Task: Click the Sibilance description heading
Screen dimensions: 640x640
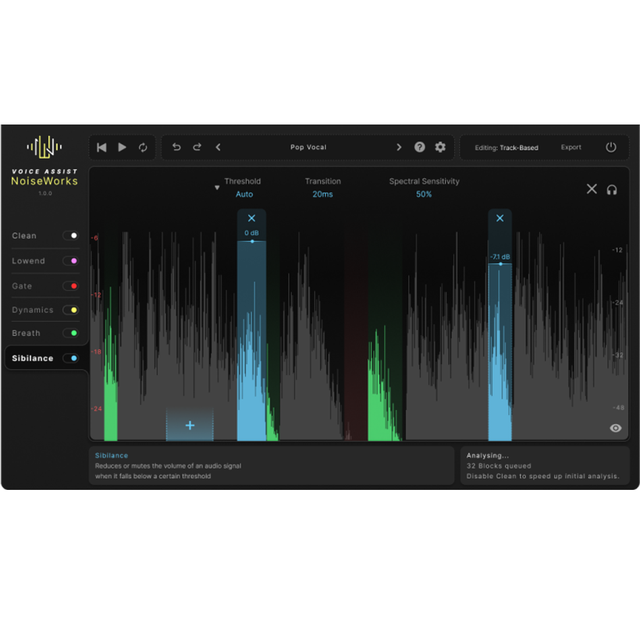Action: point(111,456)
